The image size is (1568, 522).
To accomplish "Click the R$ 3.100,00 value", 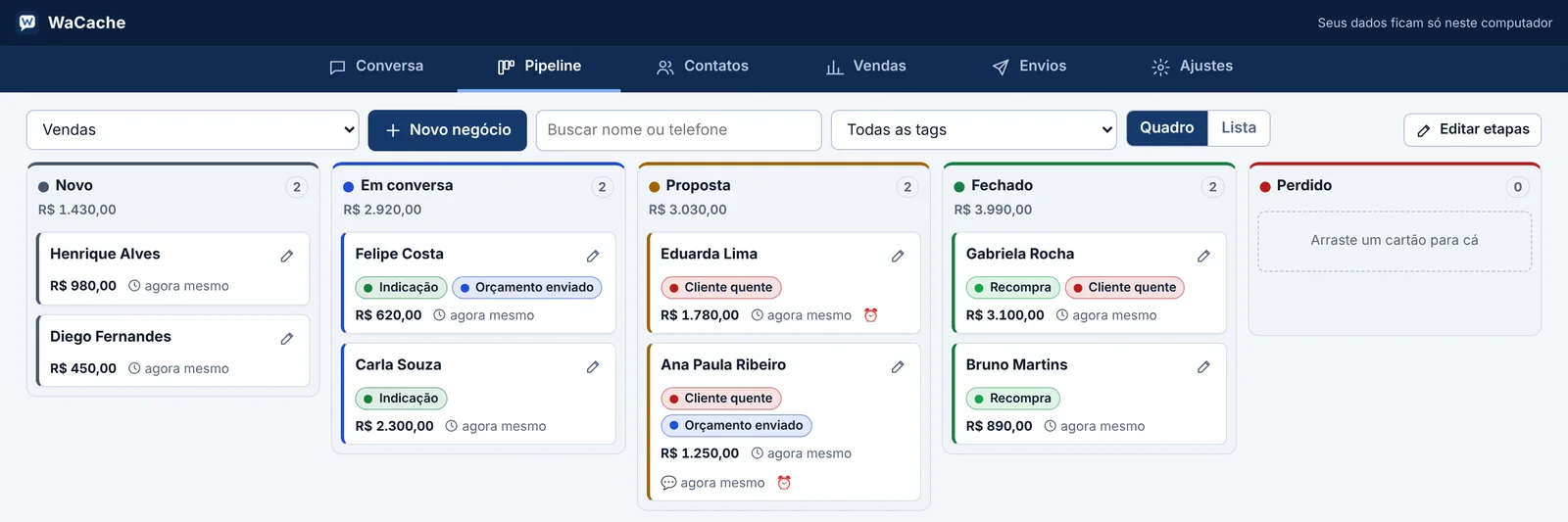I will 1004,315.
